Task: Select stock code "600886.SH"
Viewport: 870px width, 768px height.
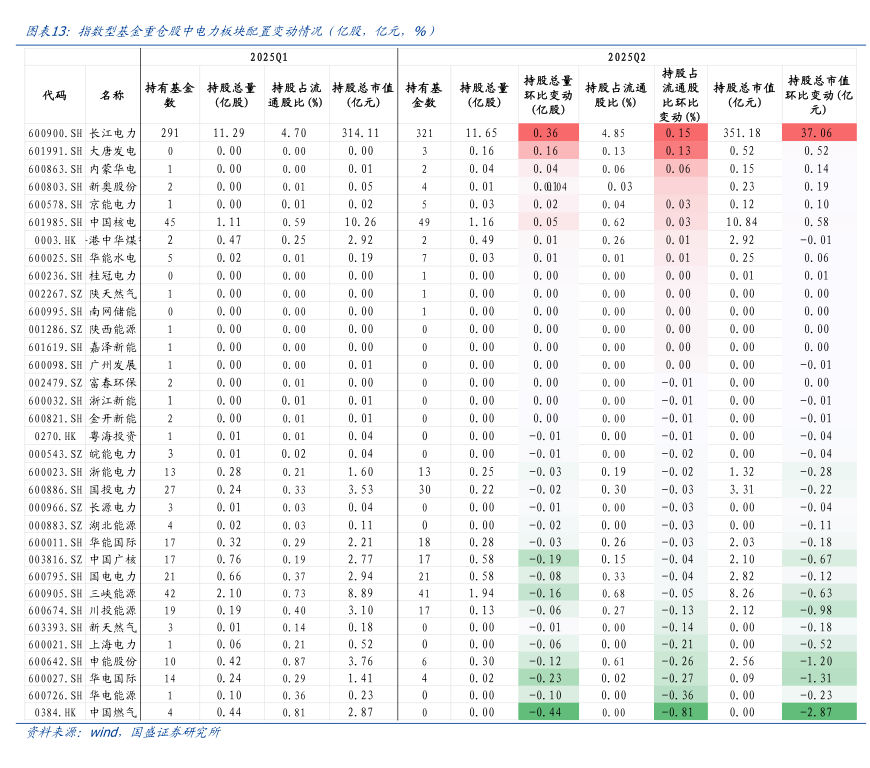Action: (x=55, y=489)
